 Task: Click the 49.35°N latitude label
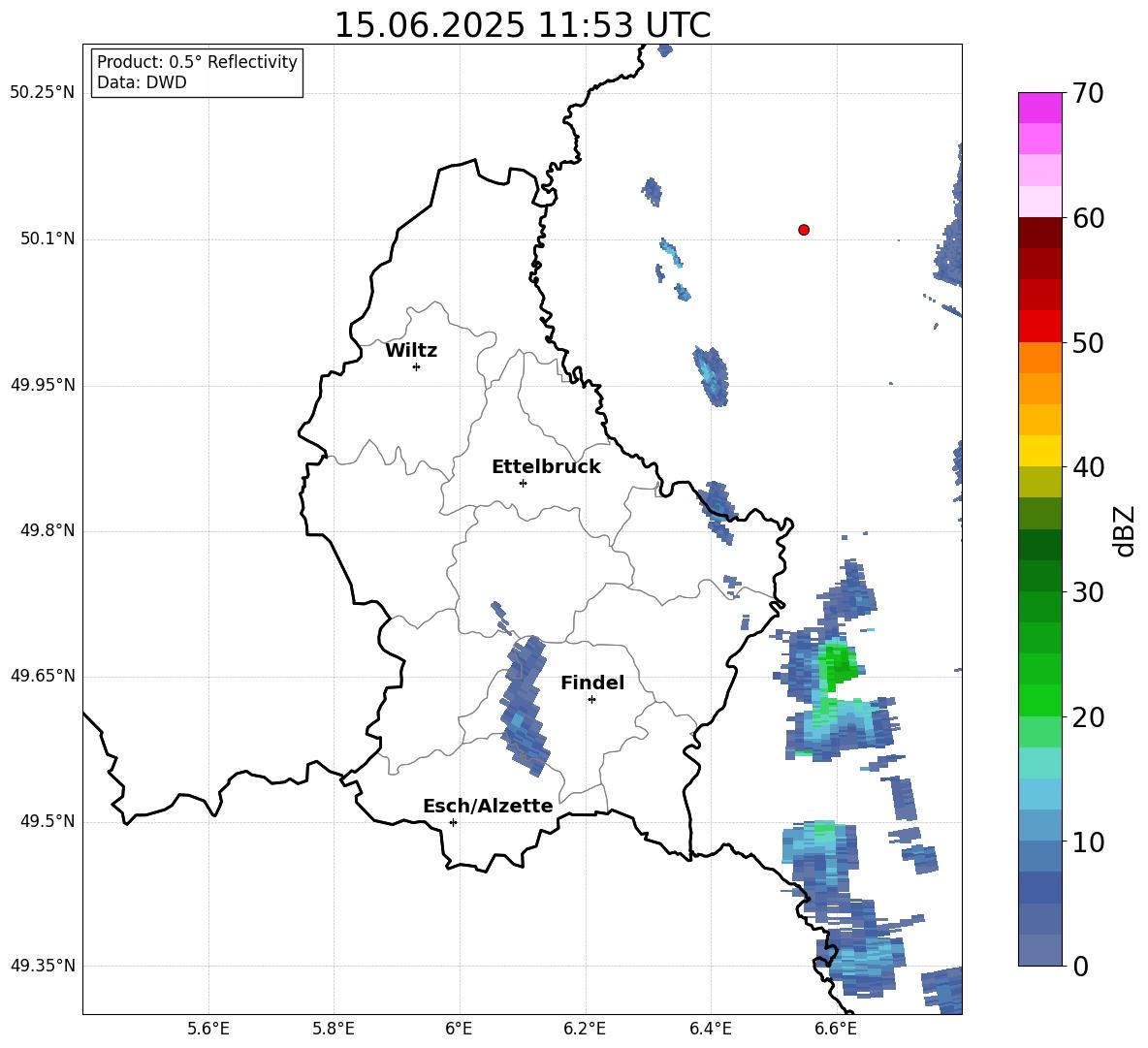tap(43, 966)
